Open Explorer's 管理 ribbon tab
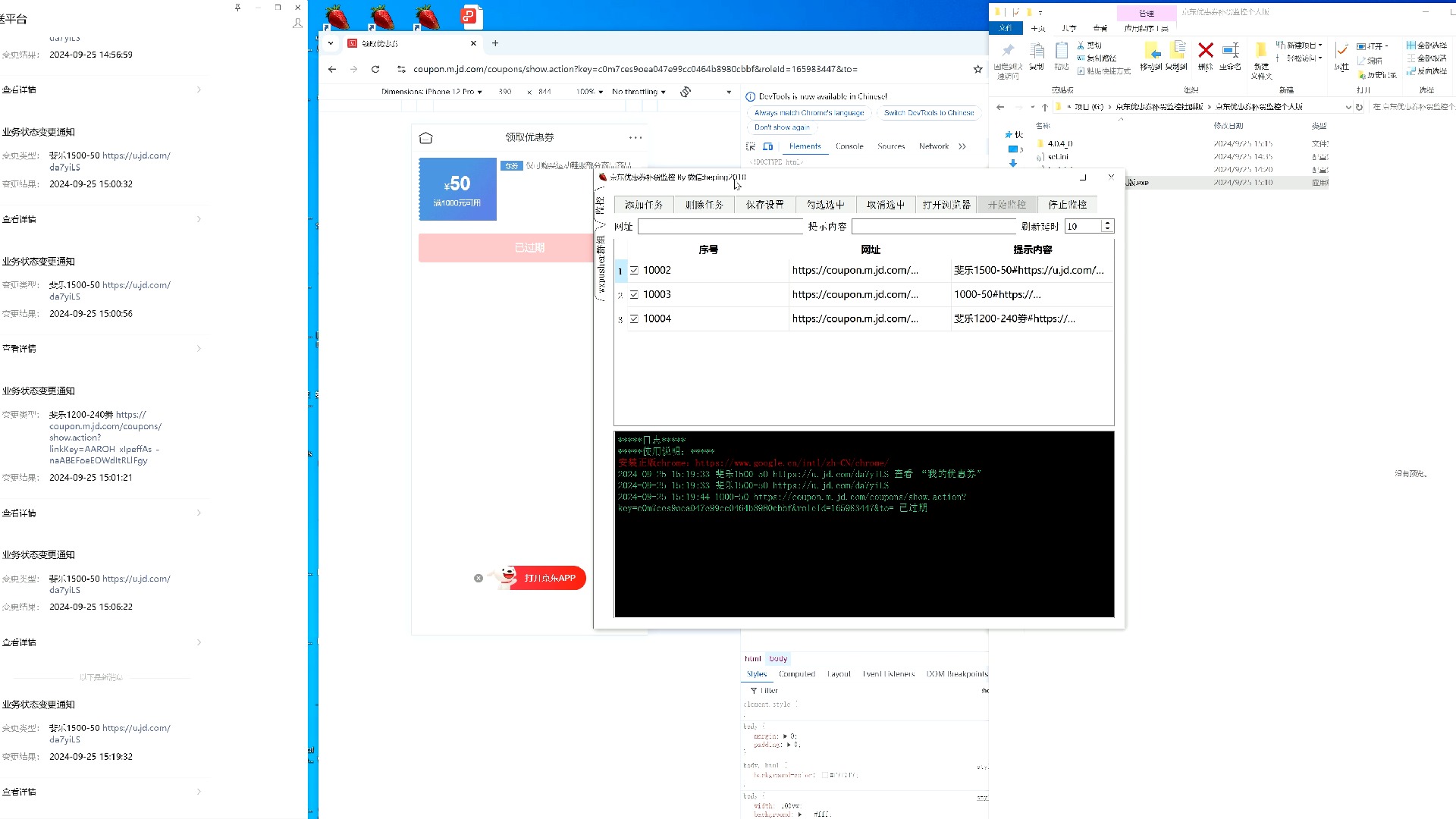Screen dimensions: 1456x819 point(1147,13)
